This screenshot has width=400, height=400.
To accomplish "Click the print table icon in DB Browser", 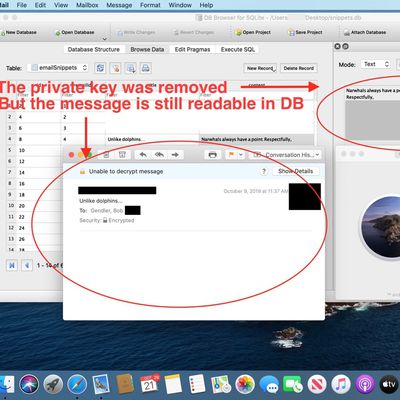I will pyautogui.click(x=145, y=68).
